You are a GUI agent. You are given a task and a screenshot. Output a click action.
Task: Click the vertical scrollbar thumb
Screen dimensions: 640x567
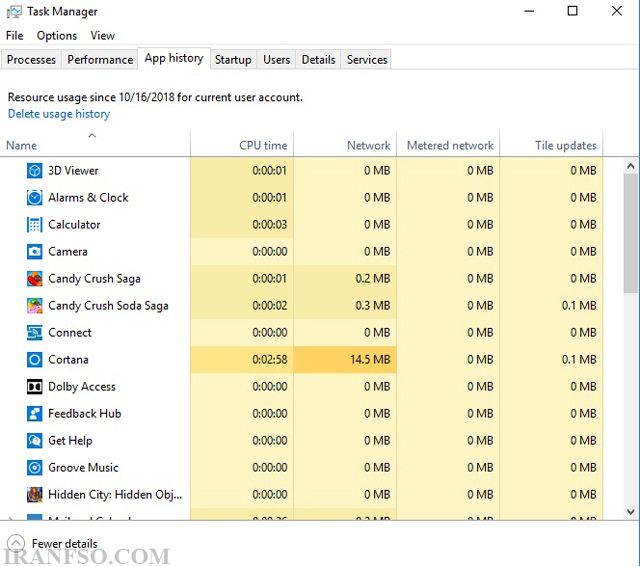pyautogui.click(x=631, y=233)
